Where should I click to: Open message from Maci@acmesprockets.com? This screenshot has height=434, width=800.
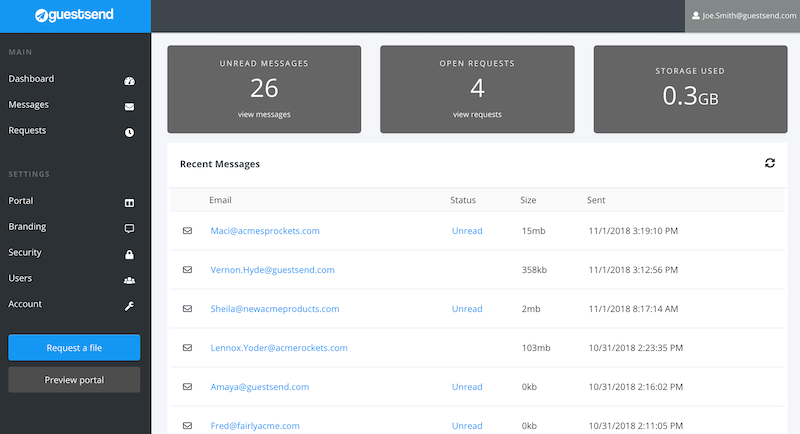pos(265,231)
